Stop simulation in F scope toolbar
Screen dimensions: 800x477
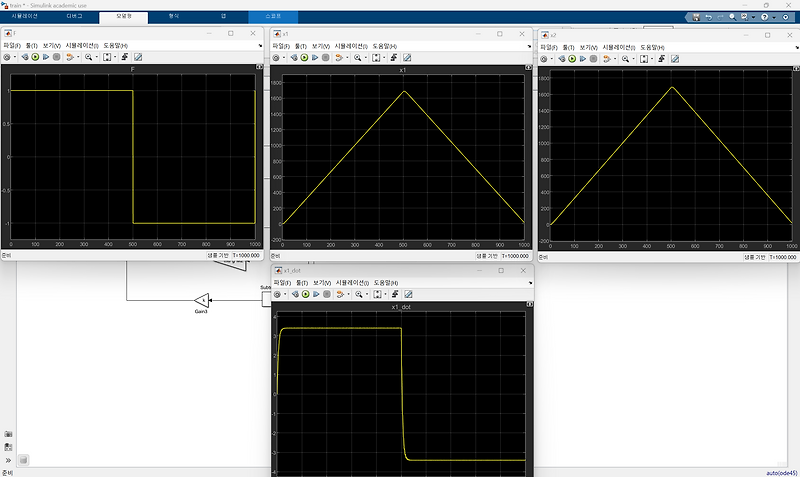(x=57, y=57)
